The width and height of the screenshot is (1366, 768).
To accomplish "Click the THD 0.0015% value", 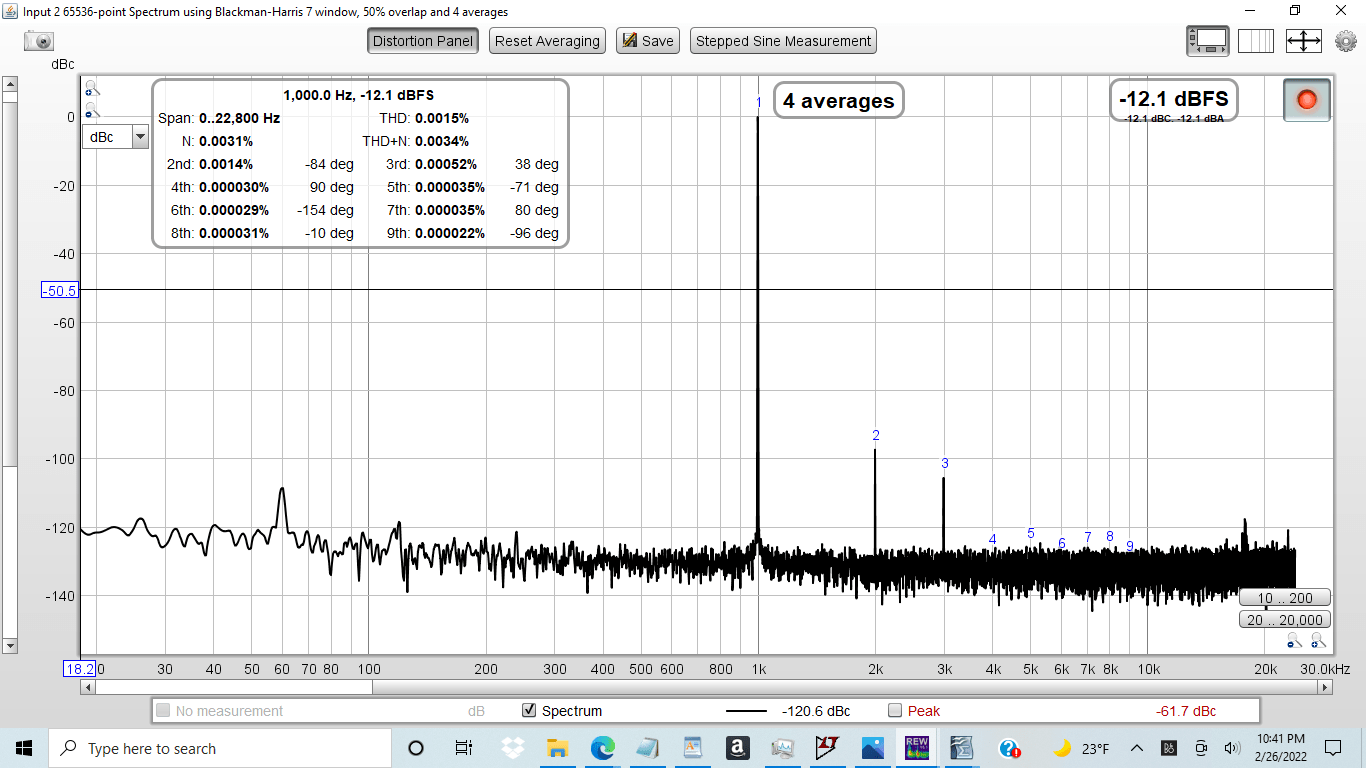I will point(442,118).
